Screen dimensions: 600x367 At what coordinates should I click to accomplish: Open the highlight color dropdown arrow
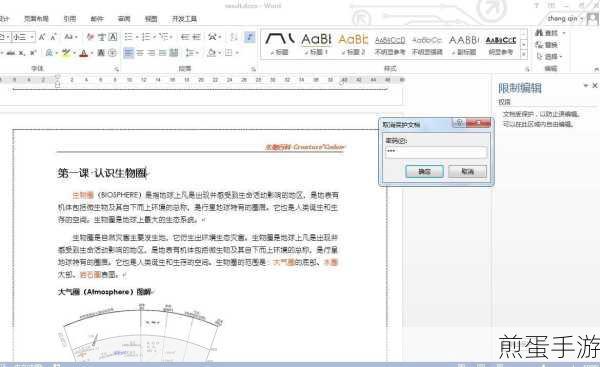pyautogui.click(x=74, y=53)
